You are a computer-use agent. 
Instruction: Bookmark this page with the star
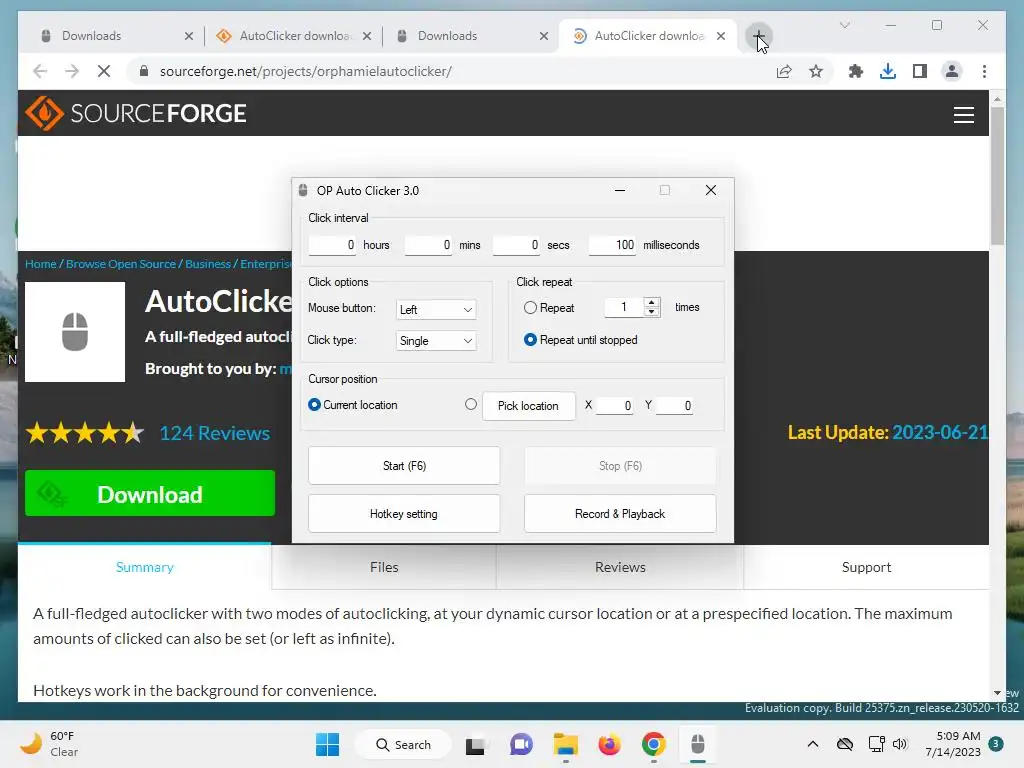pos(816,71)
